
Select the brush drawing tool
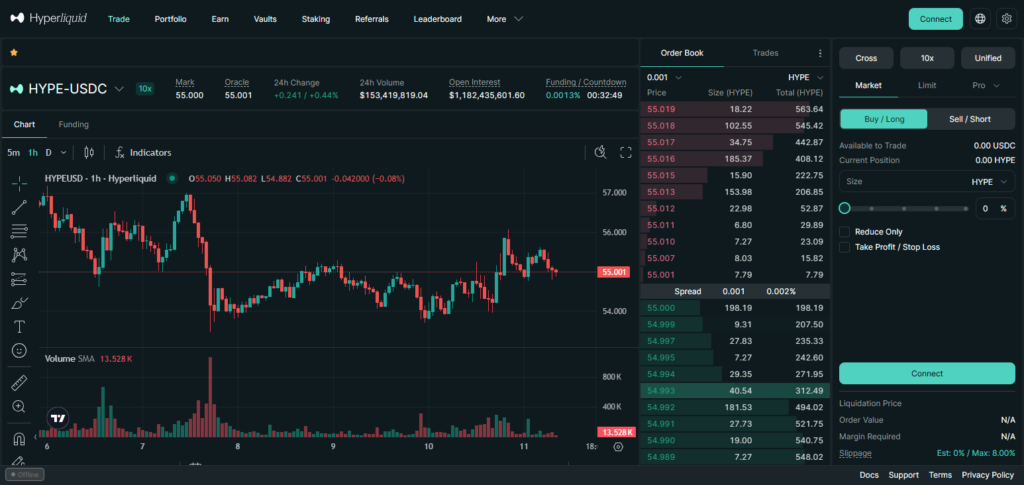(x=20, y=303)
